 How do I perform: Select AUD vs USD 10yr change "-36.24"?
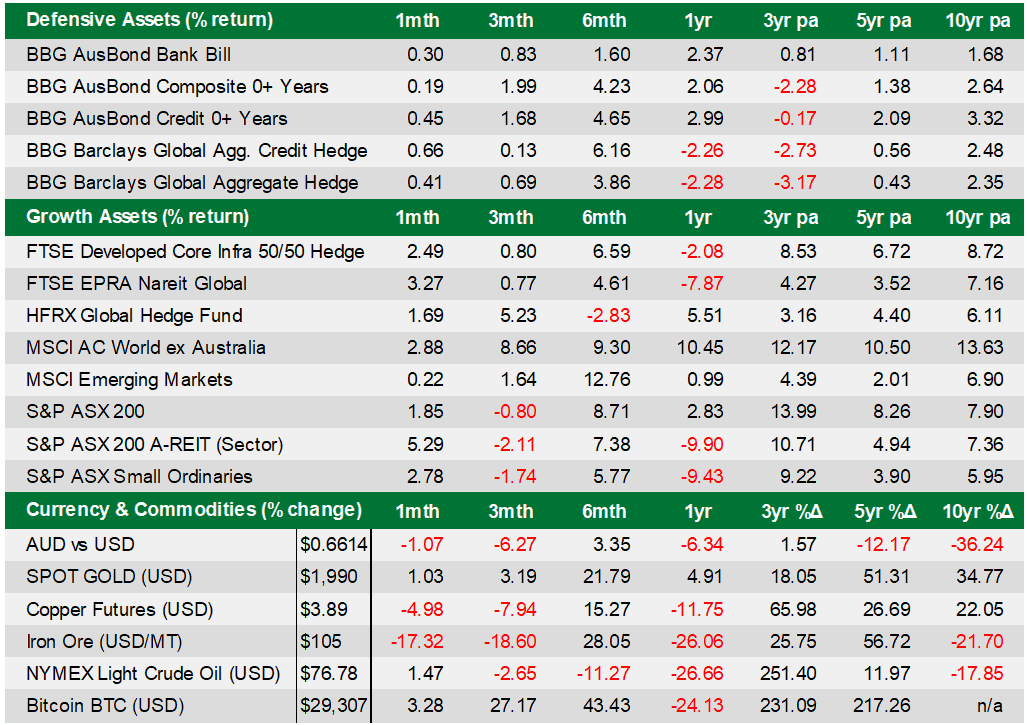tap(976, 545)
